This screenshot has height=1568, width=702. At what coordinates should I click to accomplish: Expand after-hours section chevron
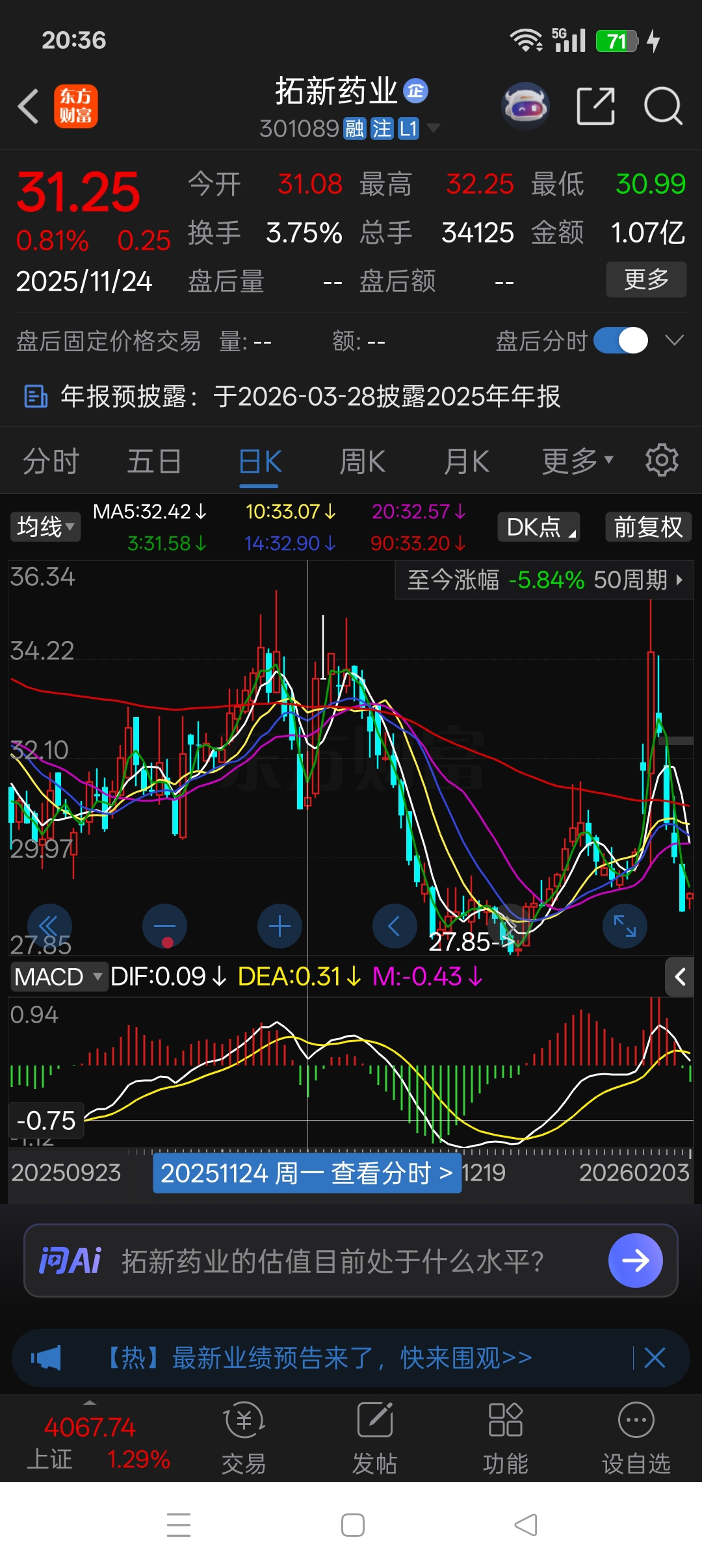(x=675, y=340)
